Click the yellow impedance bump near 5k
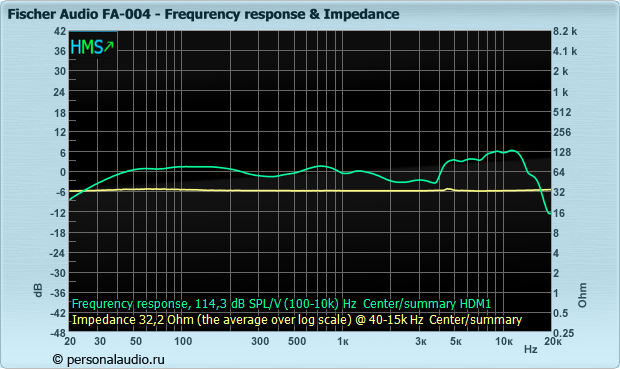The image size is (620, 369). pyautogui.click(x=449, y=189)
